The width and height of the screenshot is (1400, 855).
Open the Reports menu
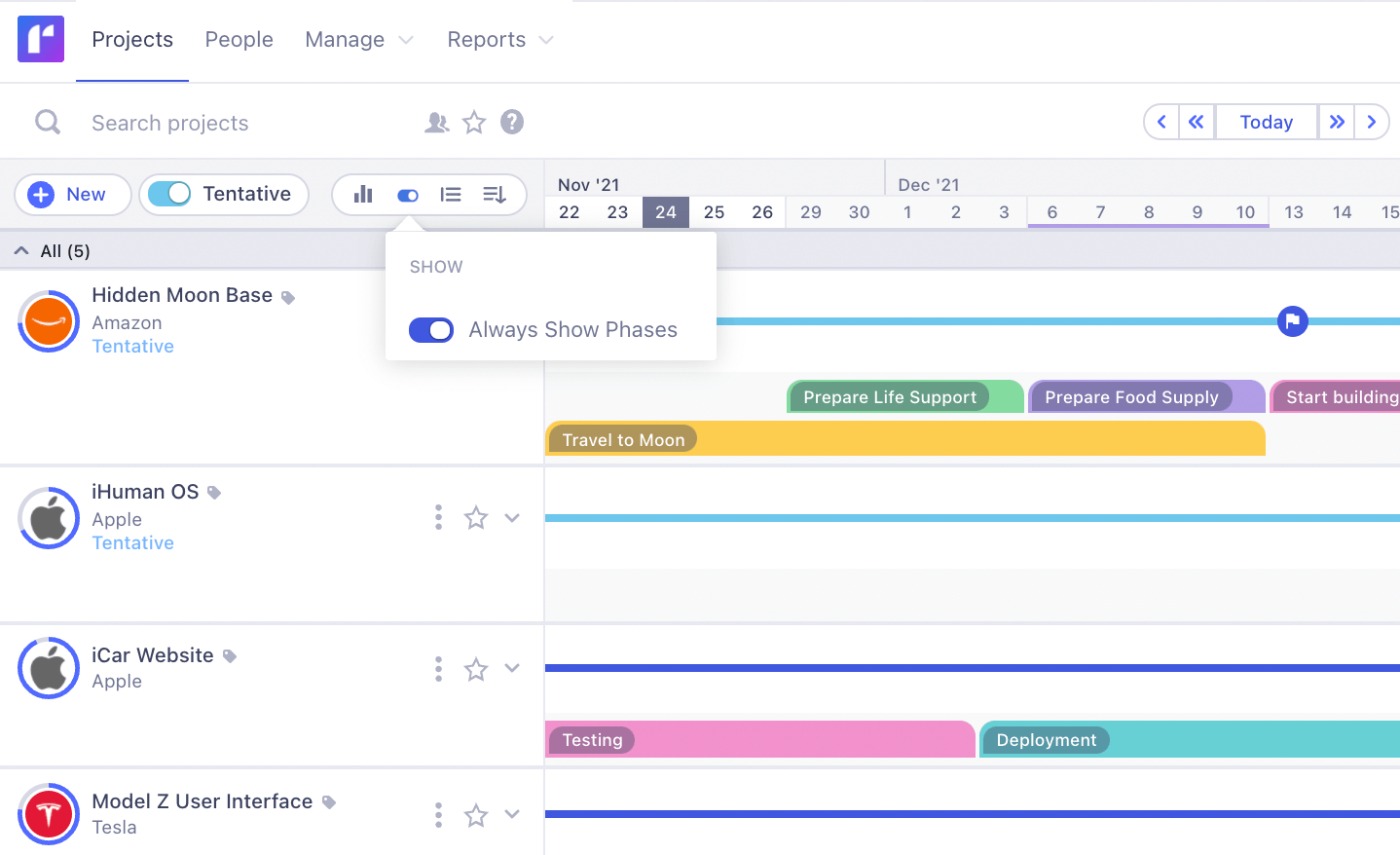(499, 40)
